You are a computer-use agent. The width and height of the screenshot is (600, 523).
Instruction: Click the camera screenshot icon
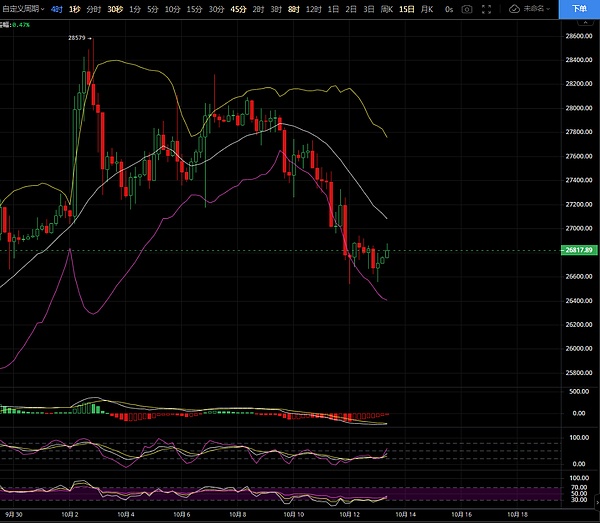[x=468, y=8]
